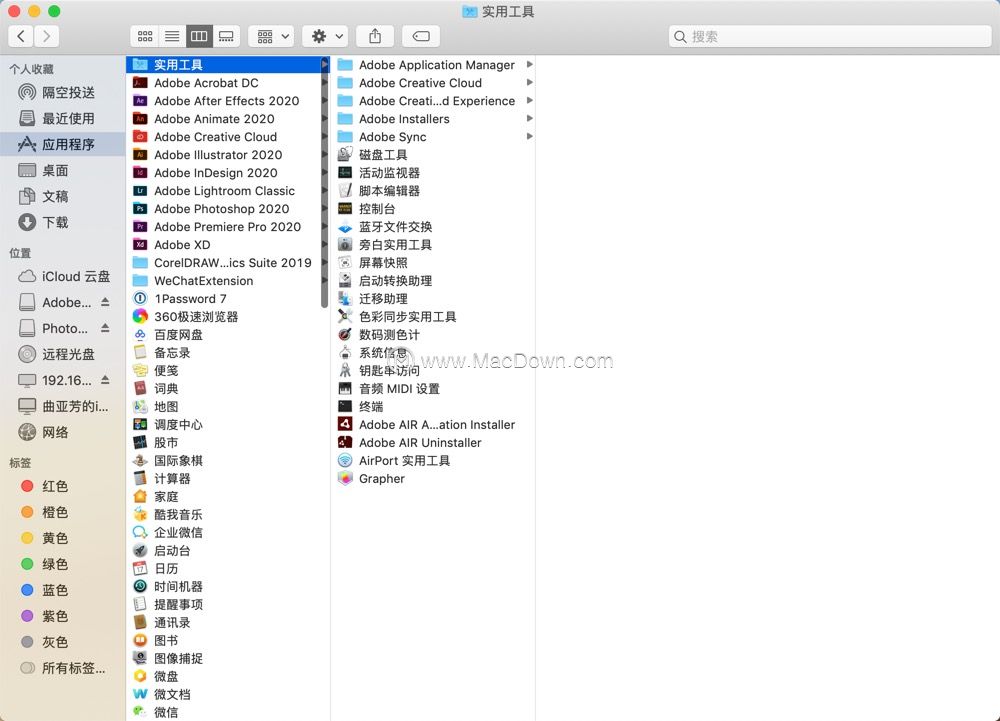Click the Share toolbar button
Viewport: 1000px width, 721px height.
click(x=375, y=36)
